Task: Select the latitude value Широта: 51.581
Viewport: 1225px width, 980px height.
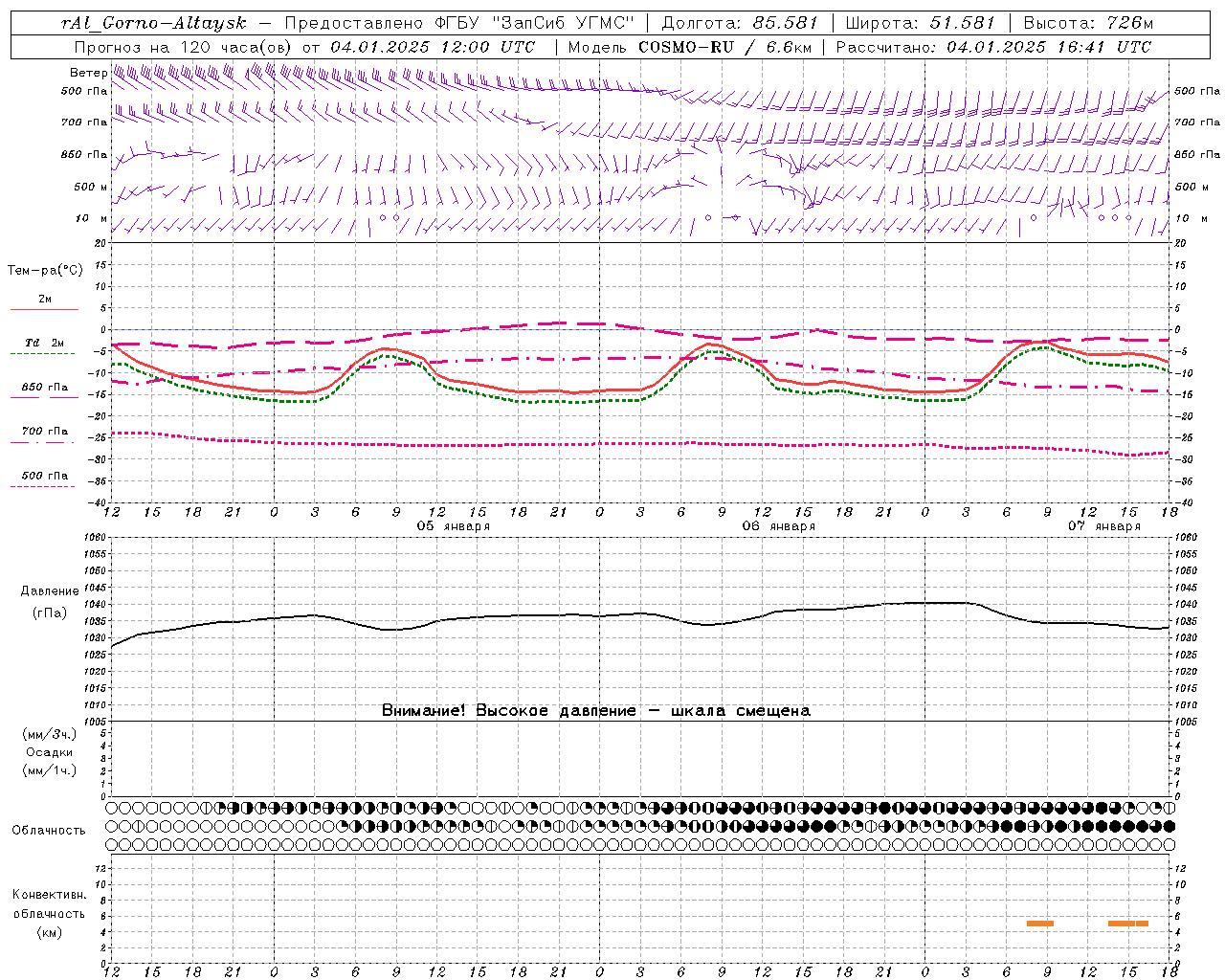Action: [921, 23]
